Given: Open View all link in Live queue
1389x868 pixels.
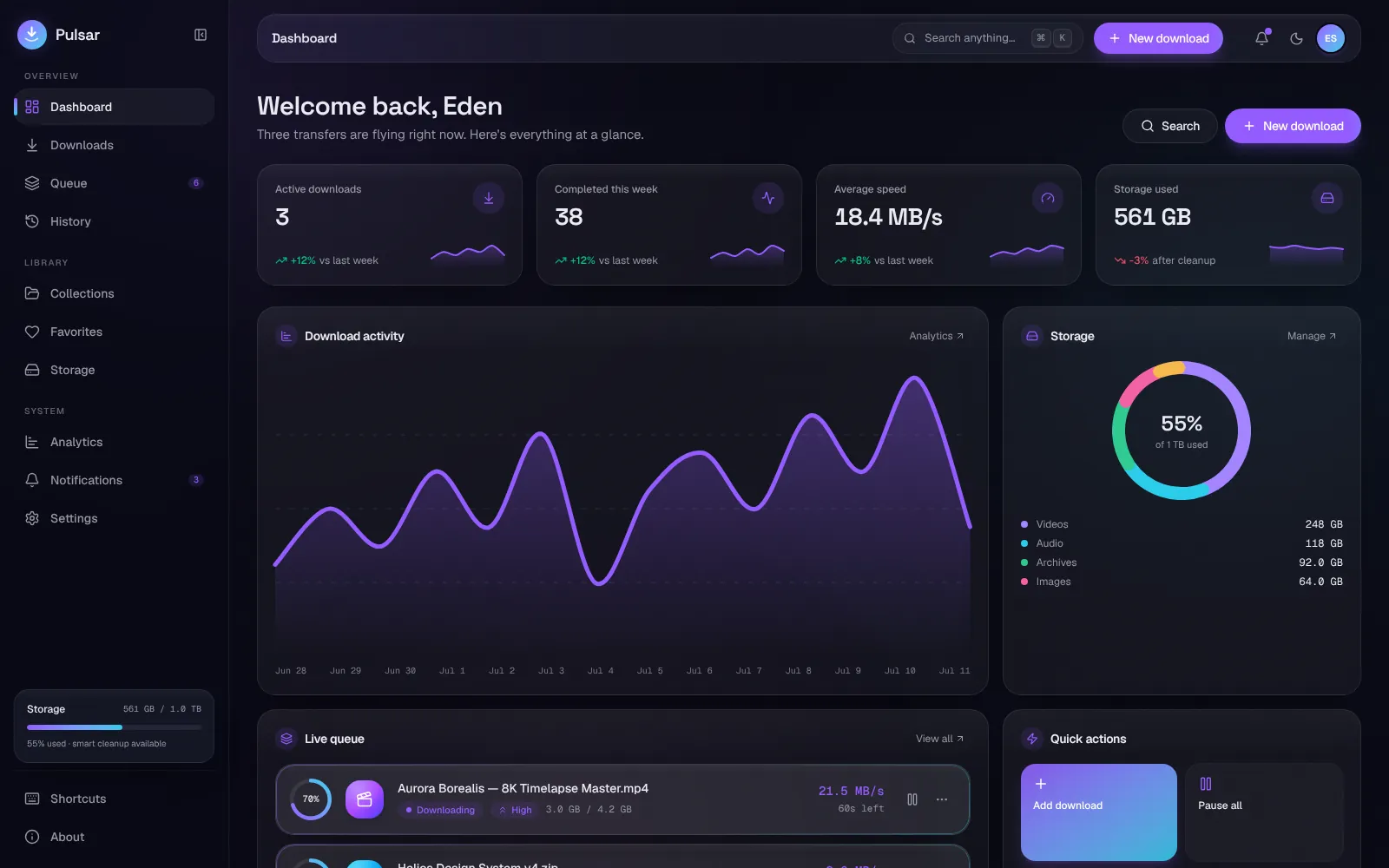Looking at the screenshot, I should pos(940,739).
